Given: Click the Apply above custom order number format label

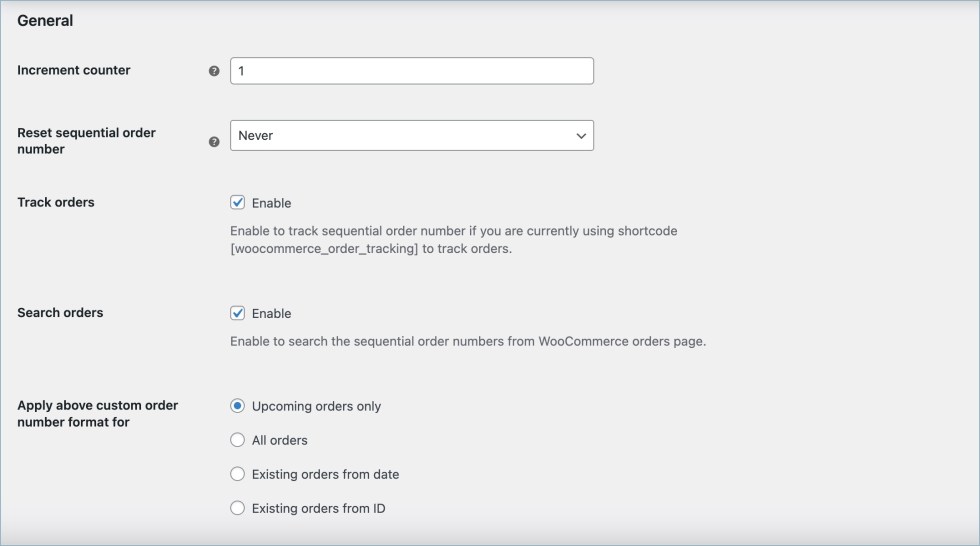Looking at the screenshot, I should click(97, 414).
